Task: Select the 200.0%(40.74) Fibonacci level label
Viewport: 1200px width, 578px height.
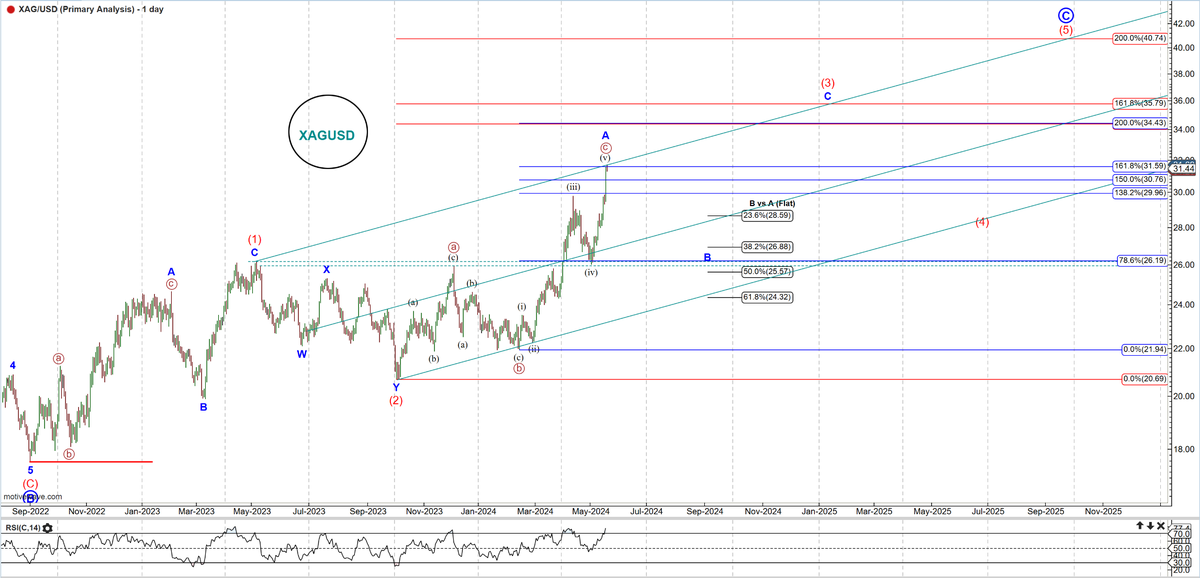Action: [1138, 38]
